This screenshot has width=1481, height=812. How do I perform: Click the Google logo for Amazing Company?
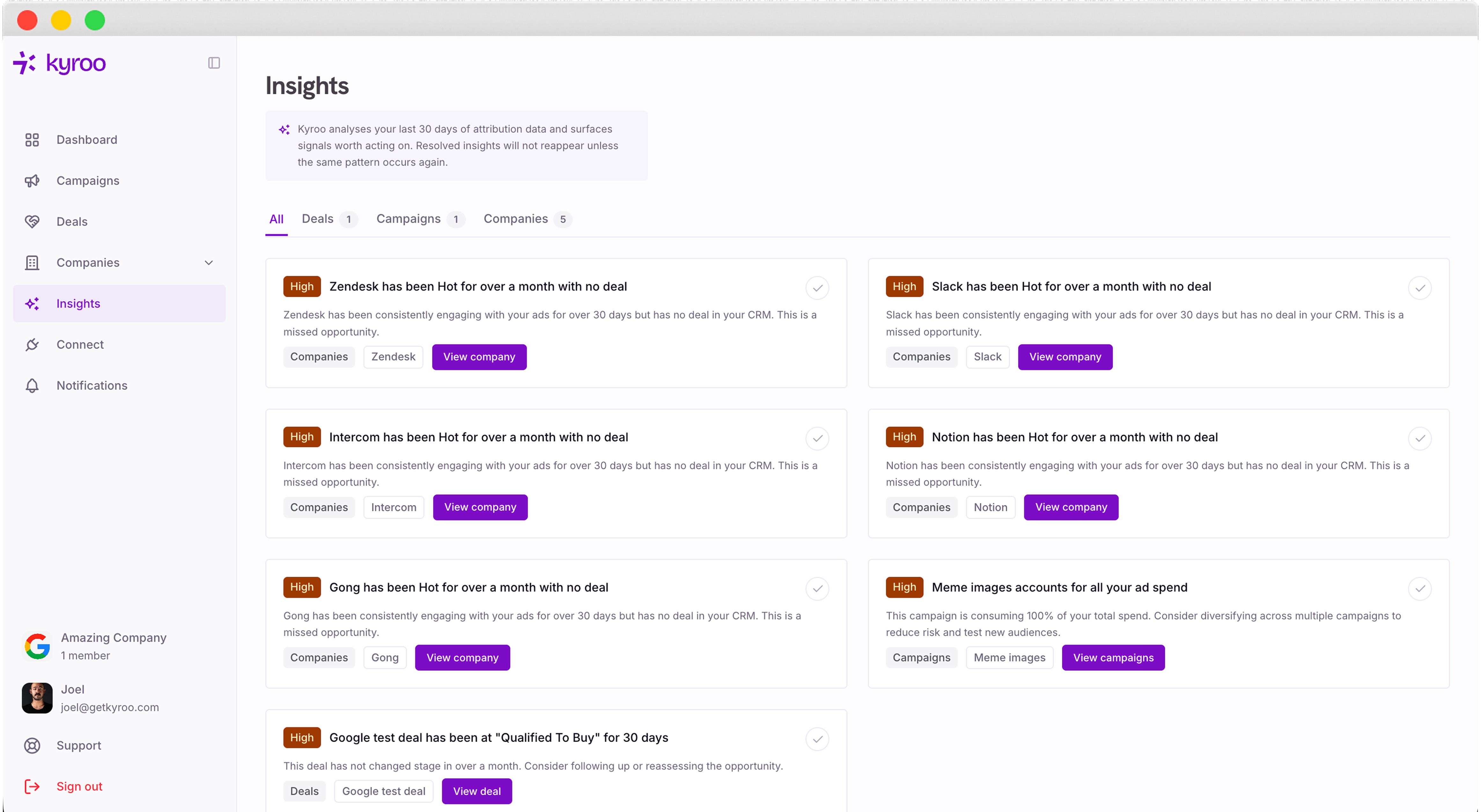[x=37, y=647]
